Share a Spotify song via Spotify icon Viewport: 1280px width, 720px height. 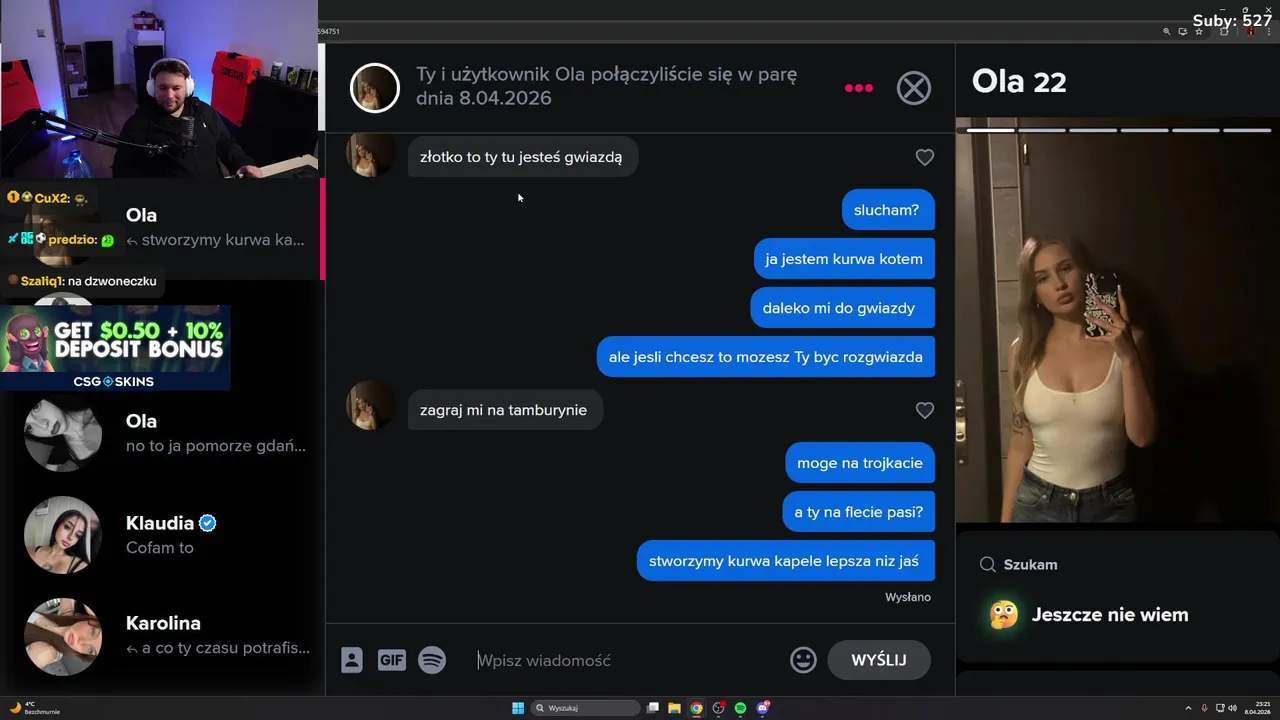[432, 660]
